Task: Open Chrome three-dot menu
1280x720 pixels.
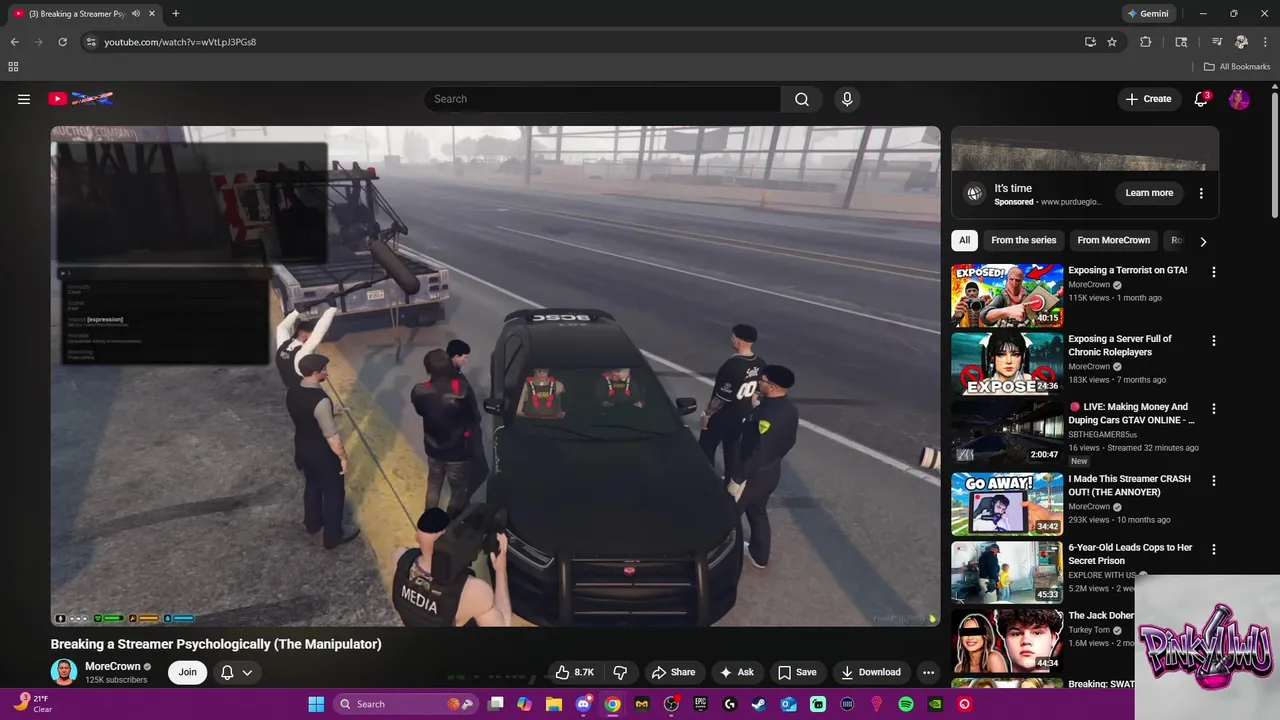Action: 1265,42
